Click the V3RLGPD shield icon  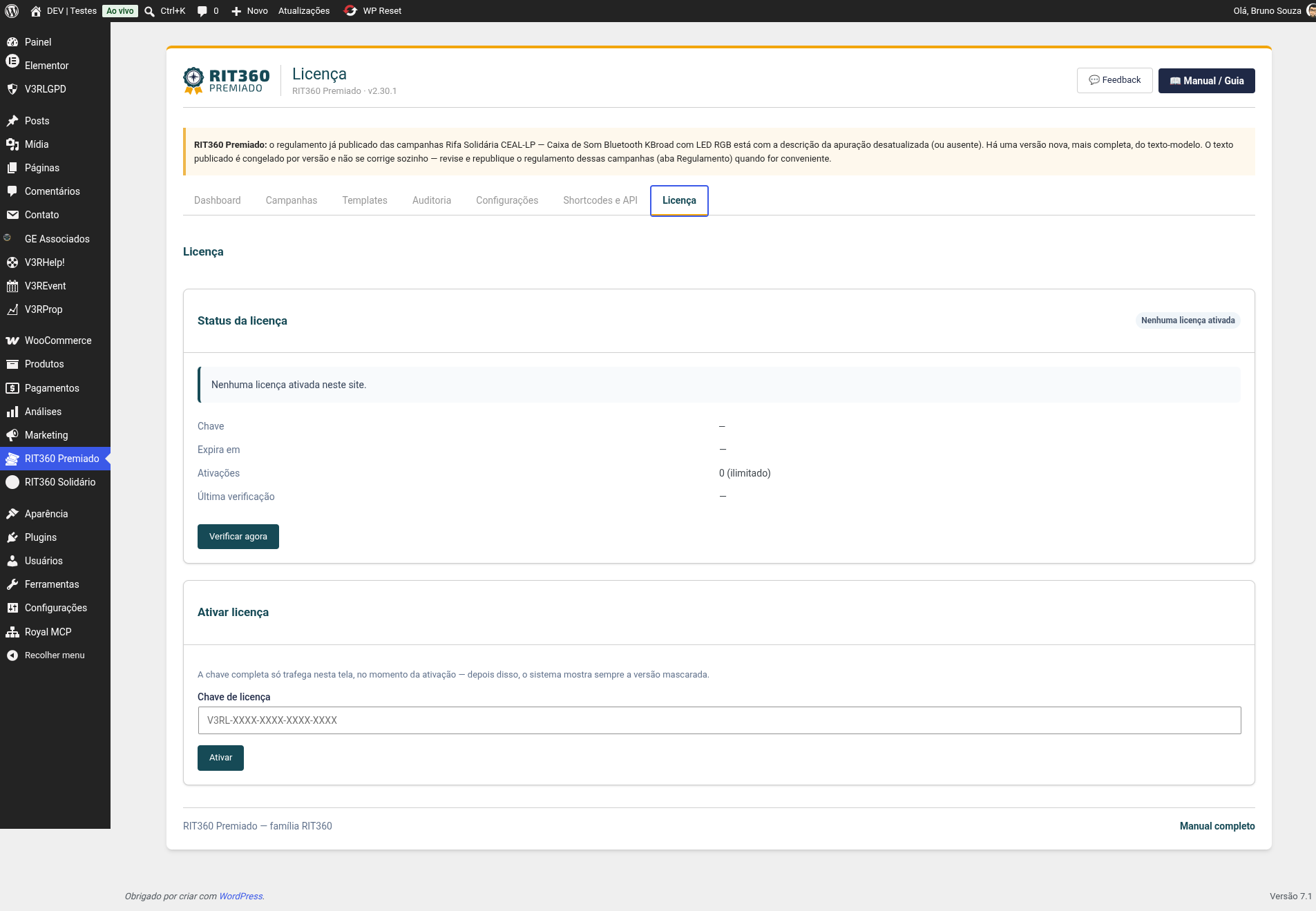12,89
